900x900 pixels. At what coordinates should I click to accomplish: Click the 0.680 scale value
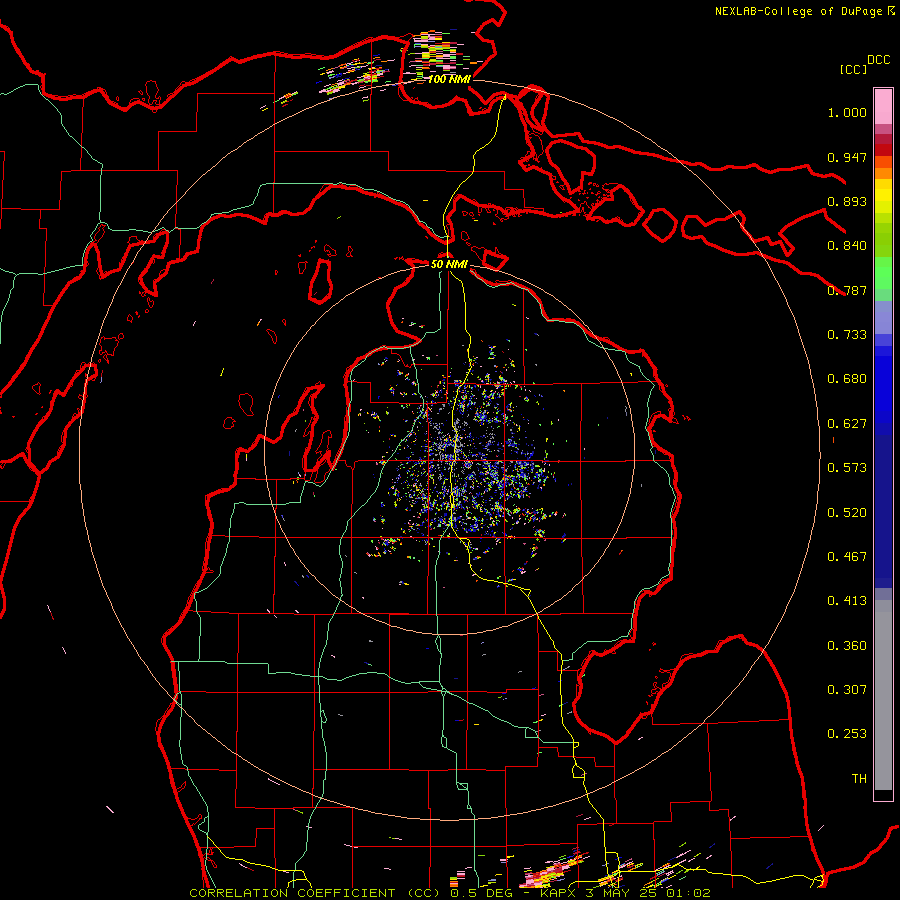coord(847,379)
